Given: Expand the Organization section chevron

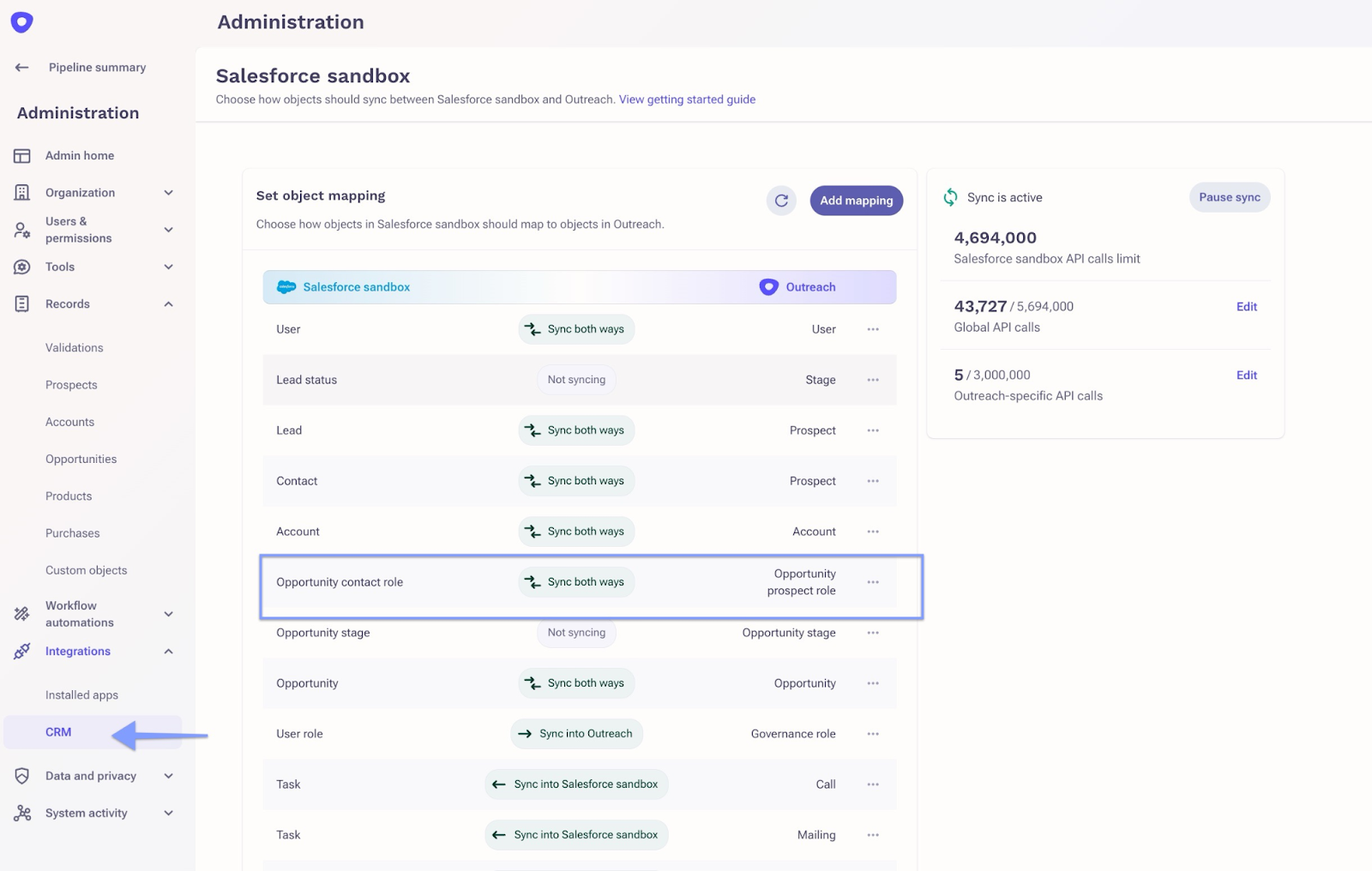Looking at the screenshot, I should coord(169,193).
